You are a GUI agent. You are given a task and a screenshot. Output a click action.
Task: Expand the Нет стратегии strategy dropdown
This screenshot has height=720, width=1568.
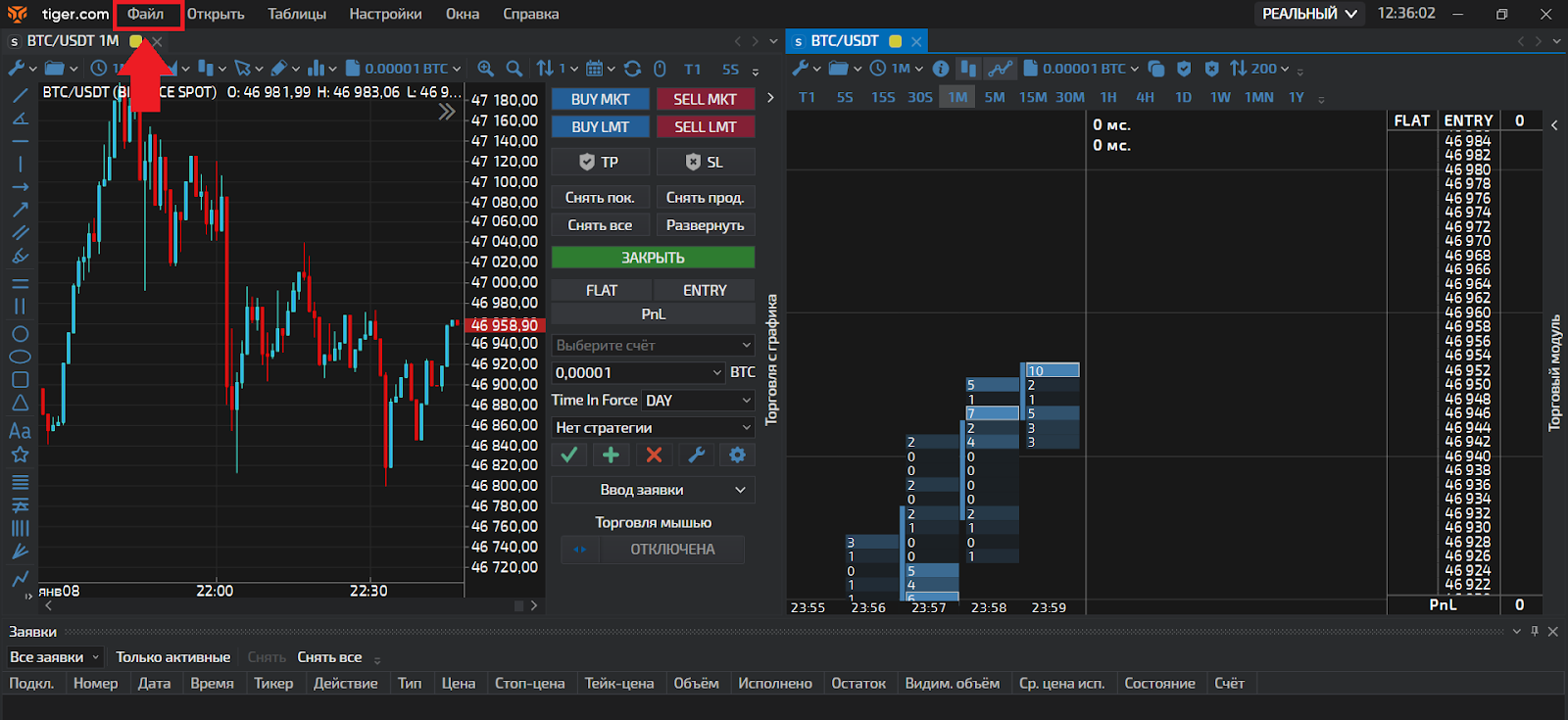point(653,428)
